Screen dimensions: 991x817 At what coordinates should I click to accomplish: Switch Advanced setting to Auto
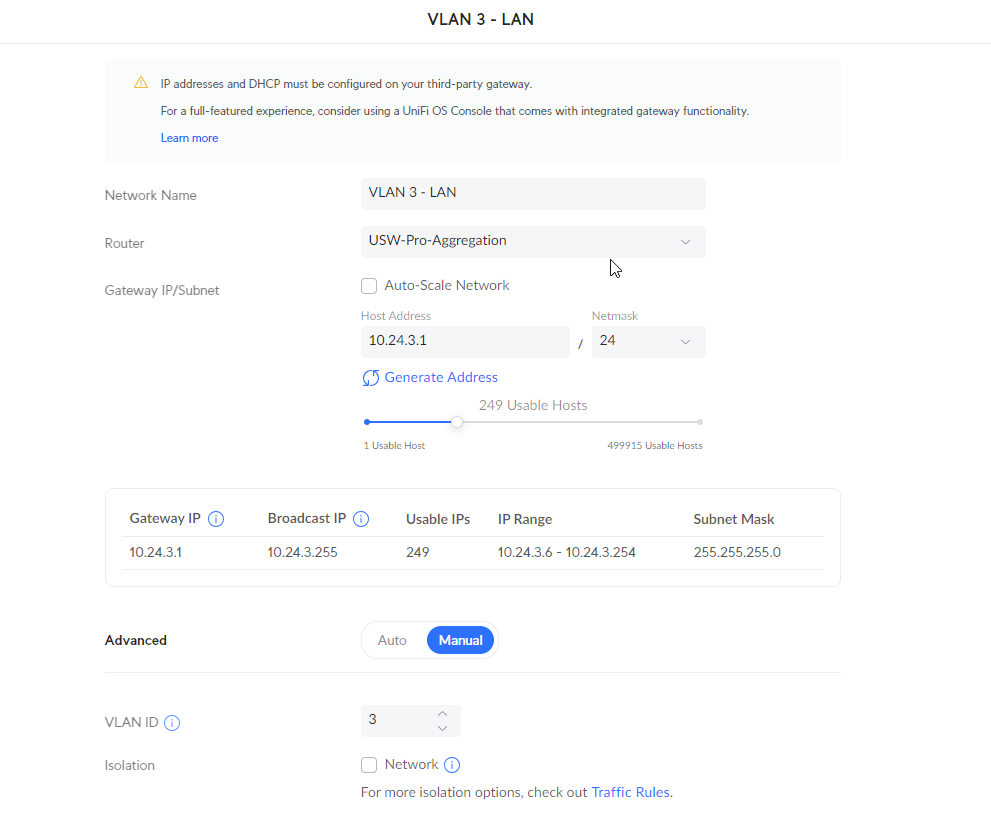coord(392,640)
